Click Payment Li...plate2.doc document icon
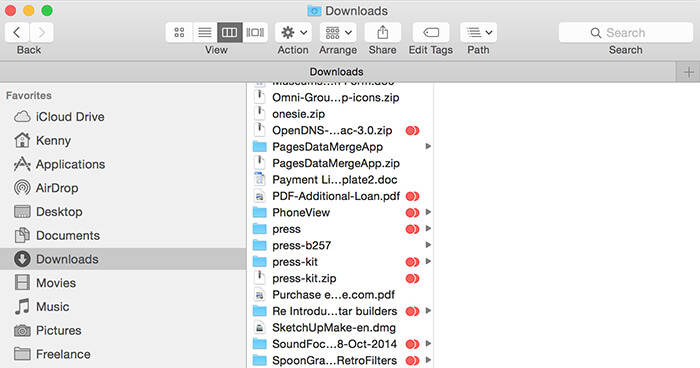 coord(259,180)
